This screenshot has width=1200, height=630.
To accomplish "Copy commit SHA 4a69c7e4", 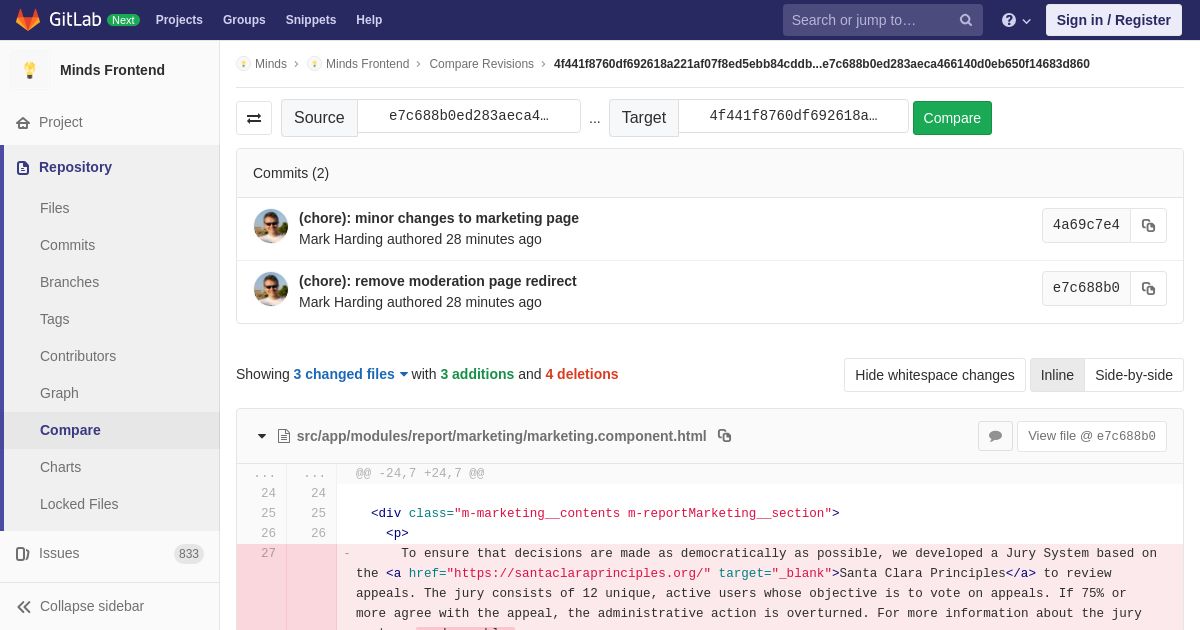I will [1148, 226].
